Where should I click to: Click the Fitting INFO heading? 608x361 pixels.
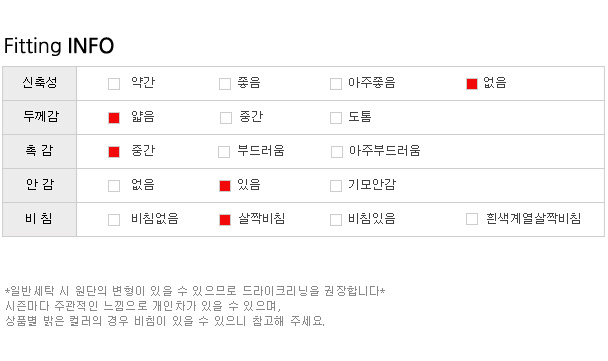59,46
